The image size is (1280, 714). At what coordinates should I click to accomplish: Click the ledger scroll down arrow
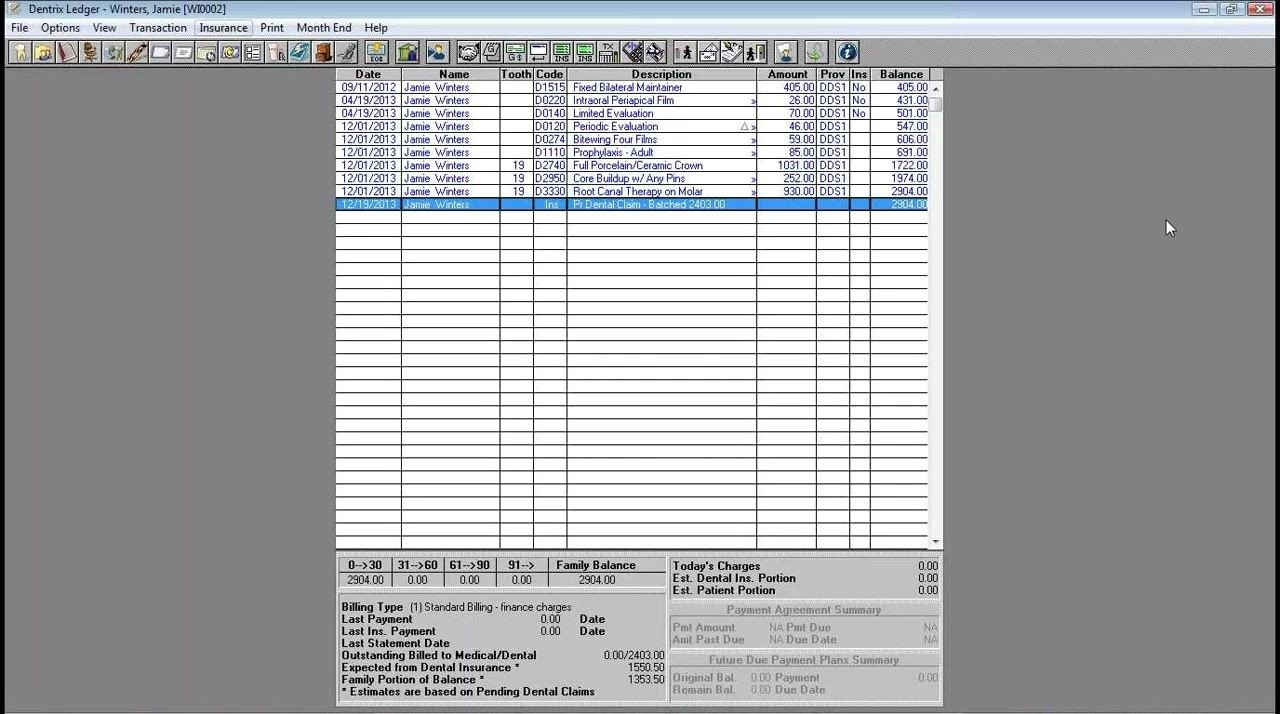936,542
